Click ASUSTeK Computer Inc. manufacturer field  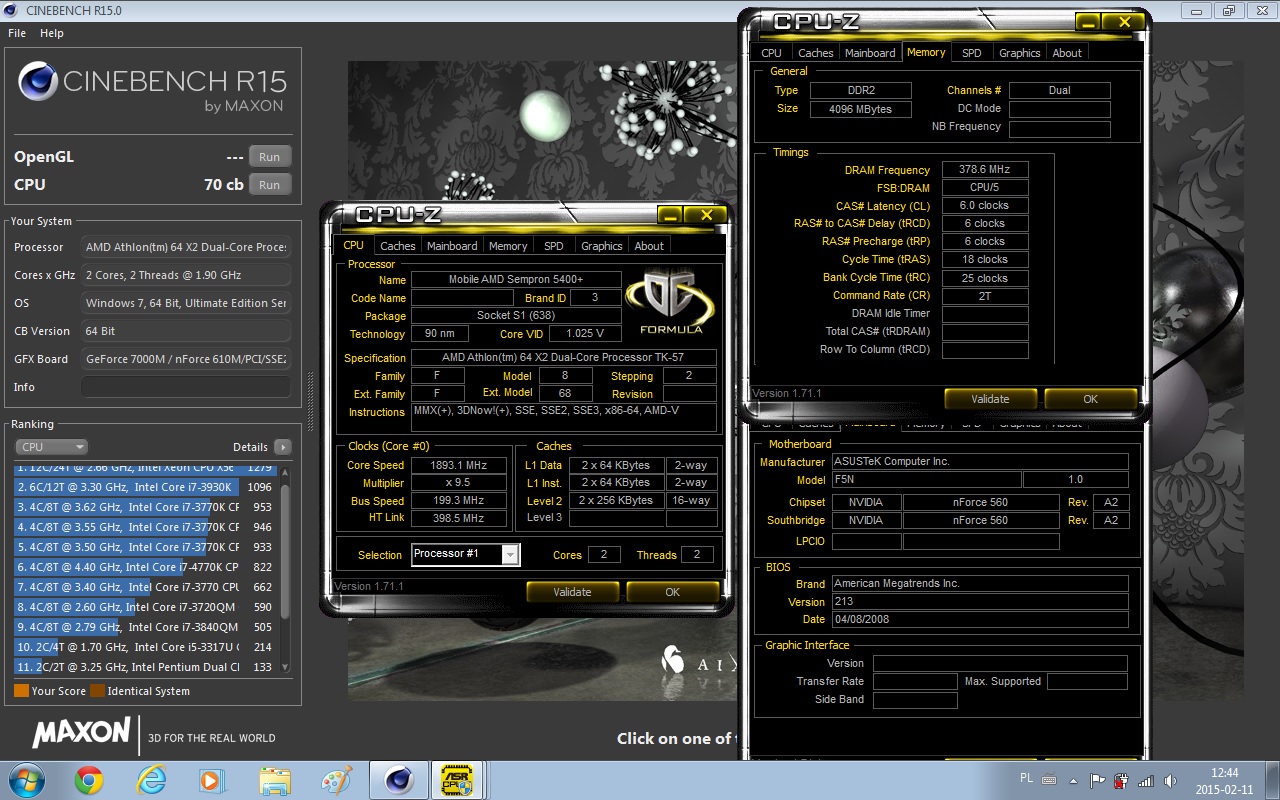click(980, 462)
